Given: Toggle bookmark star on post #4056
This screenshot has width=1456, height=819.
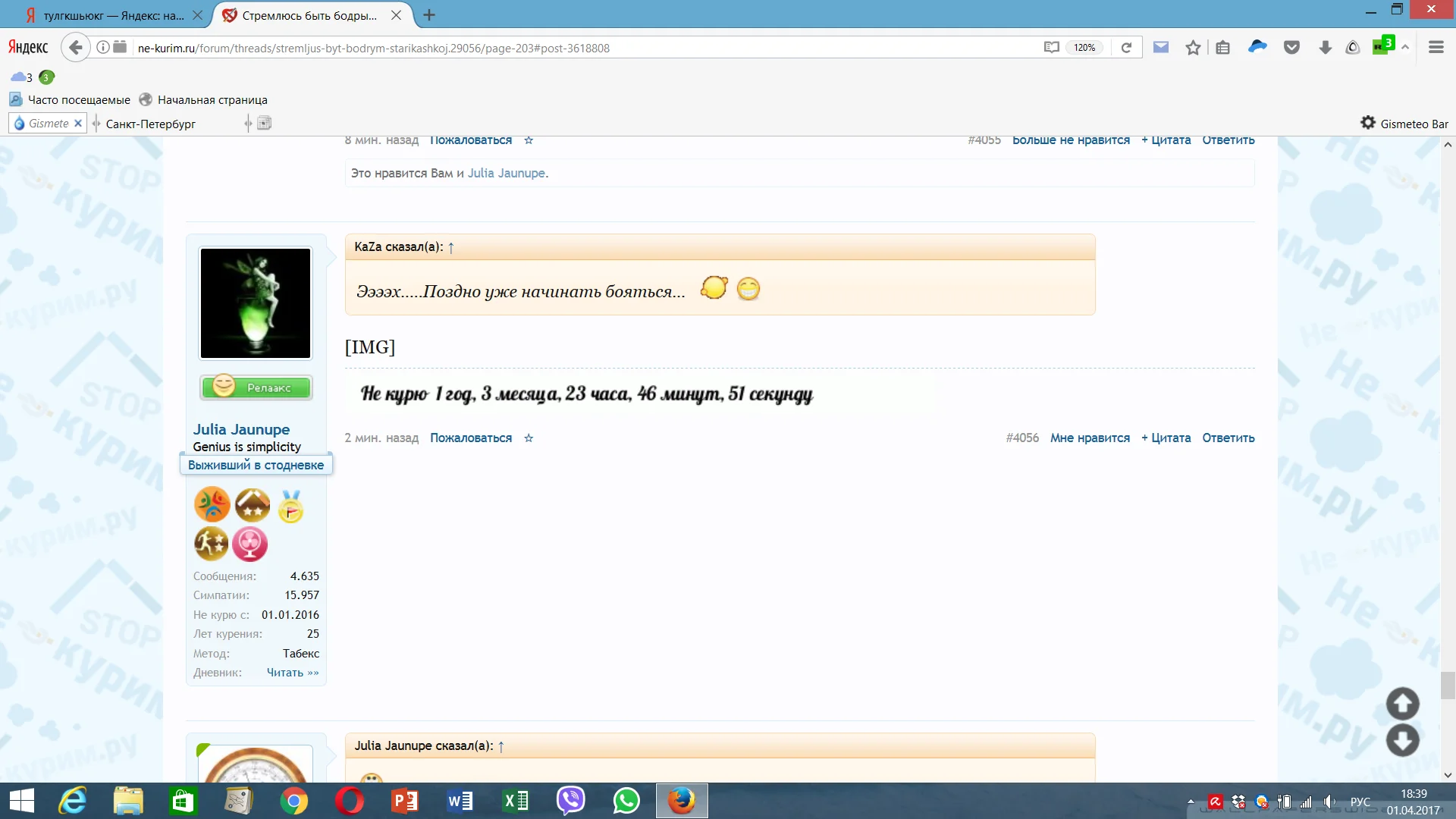Looking at the screenshot, I should point(529,438).
